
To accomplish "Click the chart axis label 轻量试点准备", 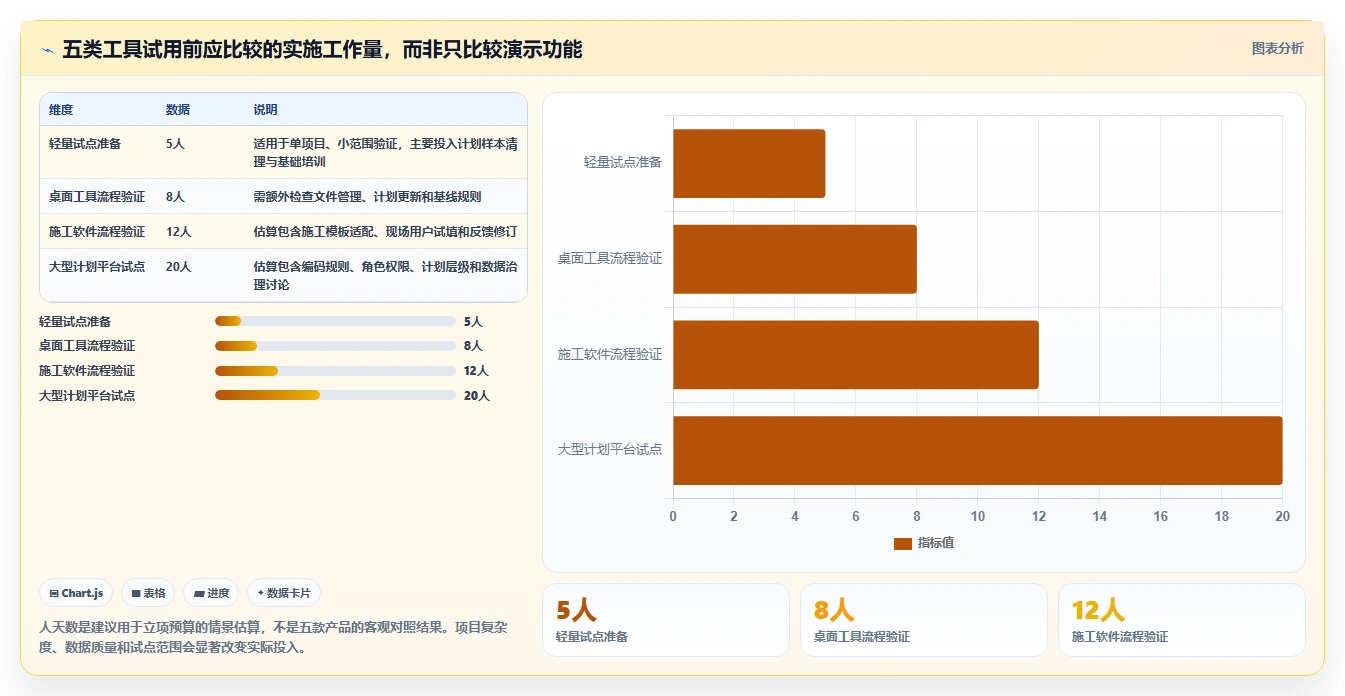I will tap(623, 162).
